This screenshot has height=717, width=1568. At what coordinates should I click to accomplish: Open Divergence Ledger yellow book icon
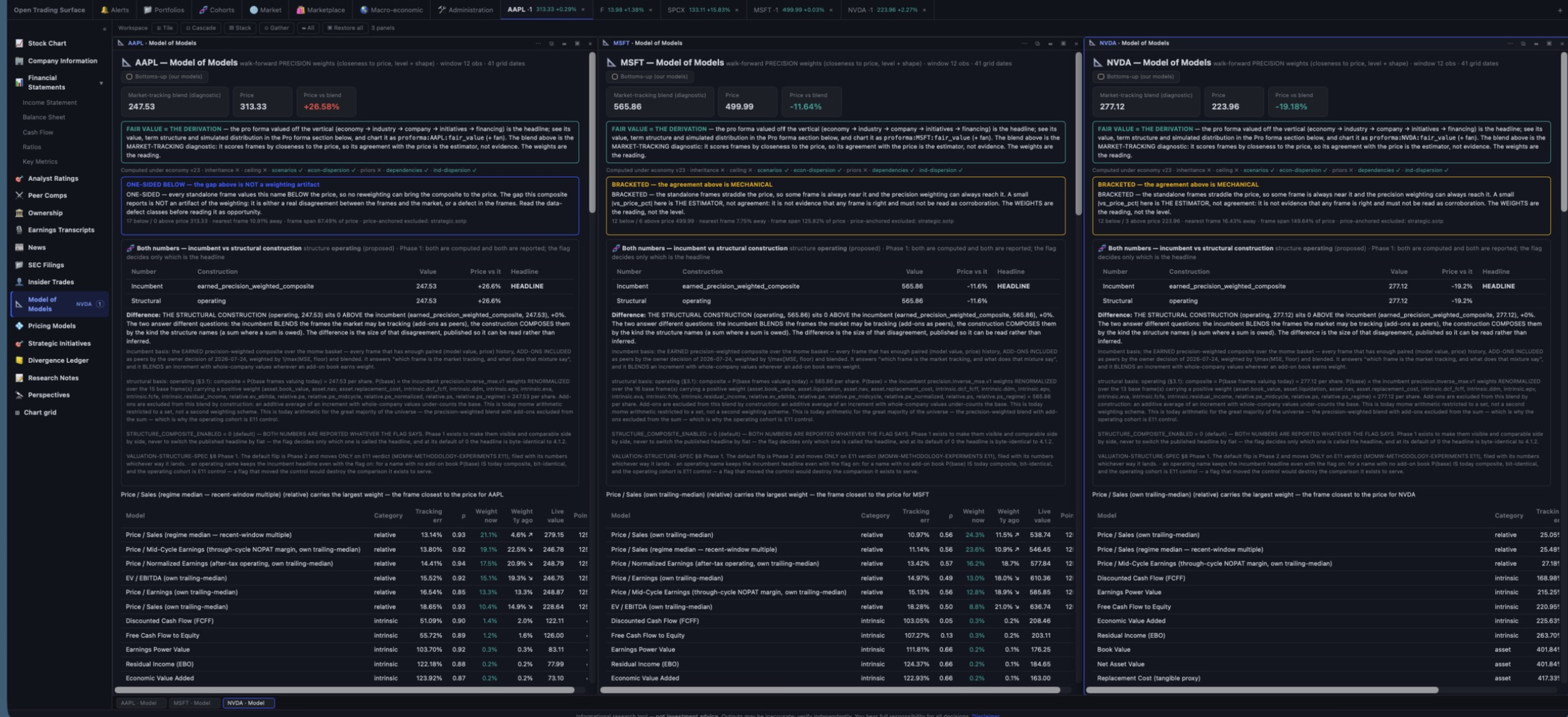(19, 361)
